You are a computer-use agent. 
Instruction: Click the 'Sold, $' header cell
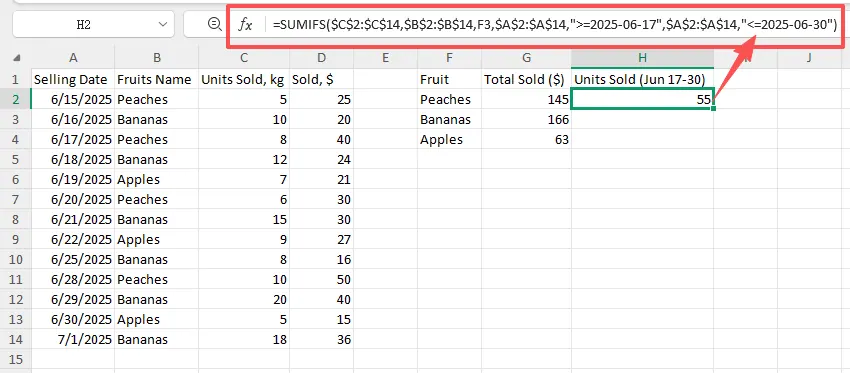[321, 80]
